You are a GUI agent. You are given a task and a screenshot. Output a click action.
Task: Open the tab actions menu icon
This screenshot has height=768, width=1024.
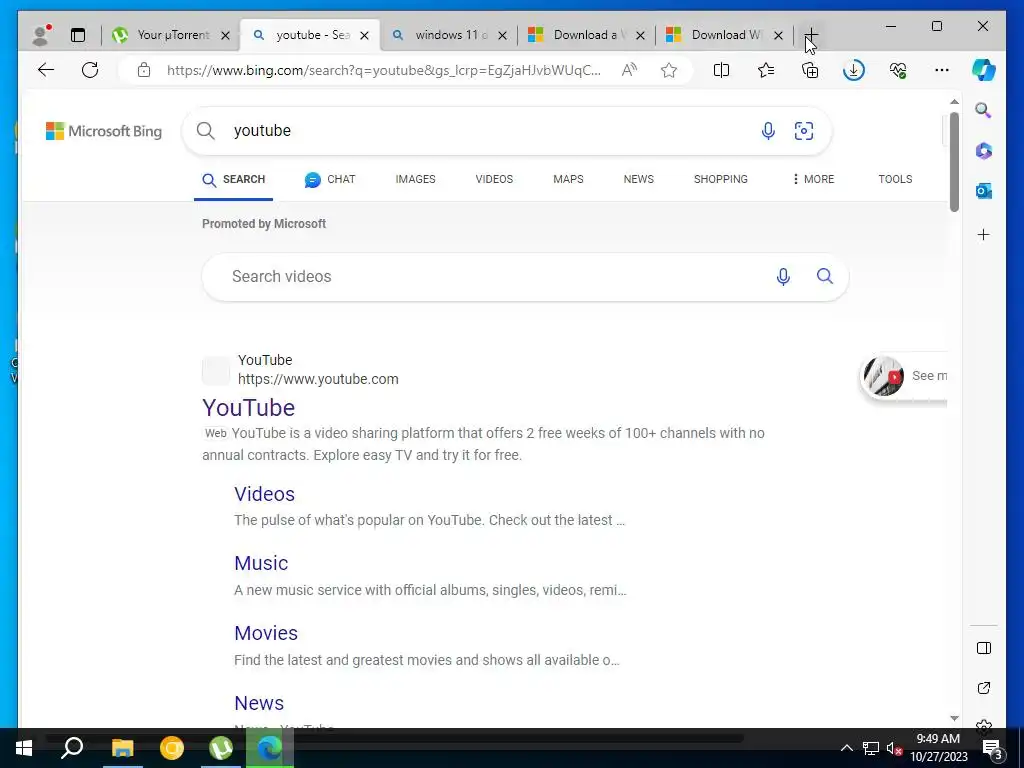pos(78,35)
